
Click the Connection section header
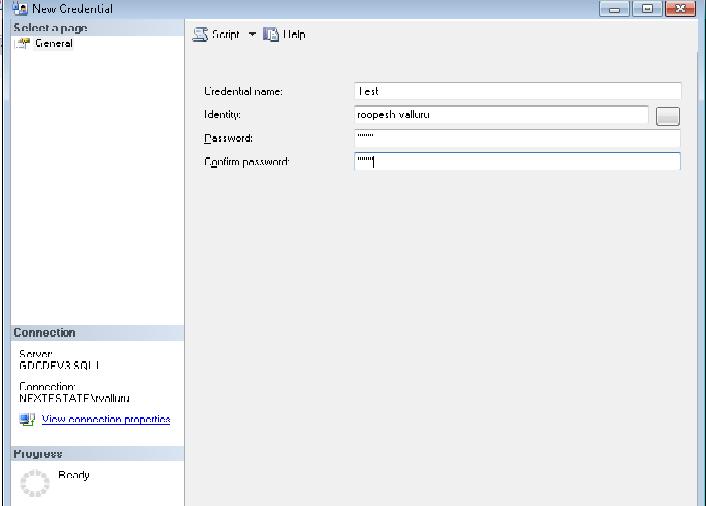point(44,333)
